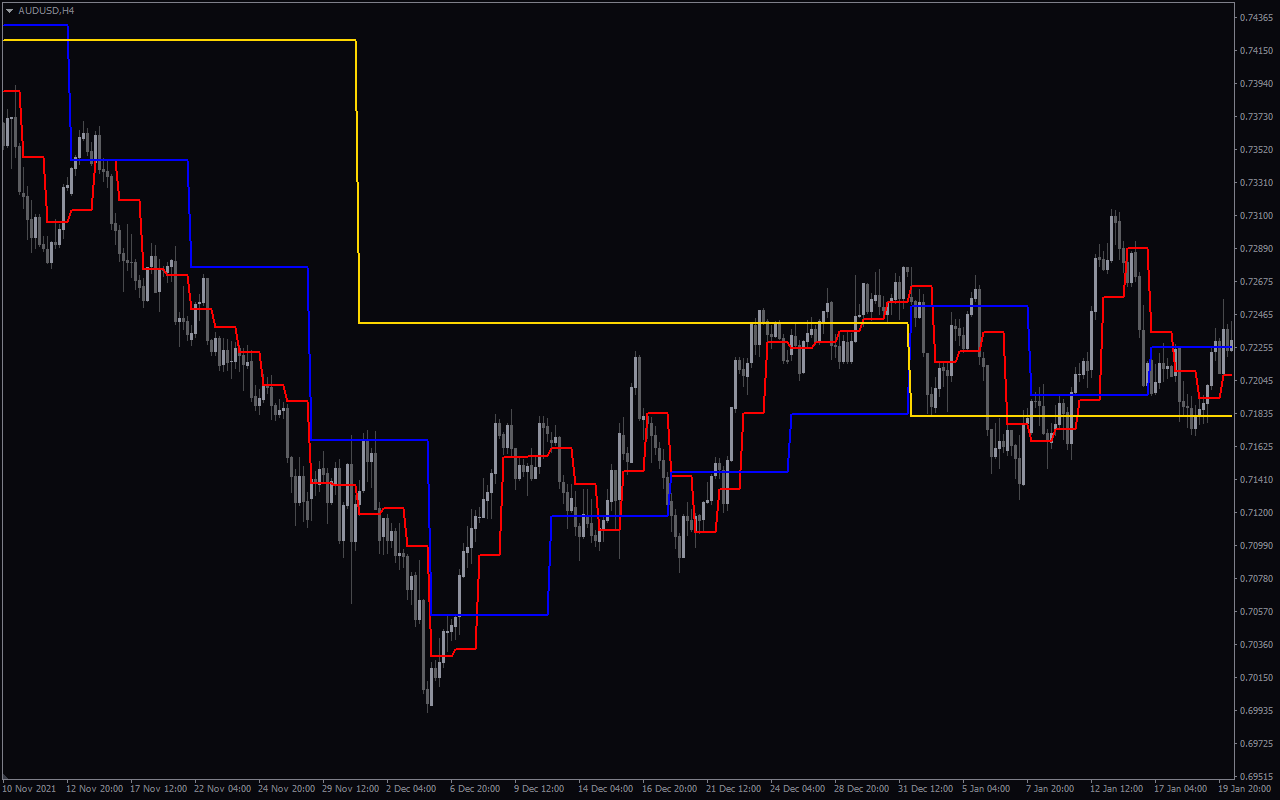The width and height of the screenshot is (1280, 800).
Task: Click the 6 Dec 20:00 time label
Action: tap(475, 789)
